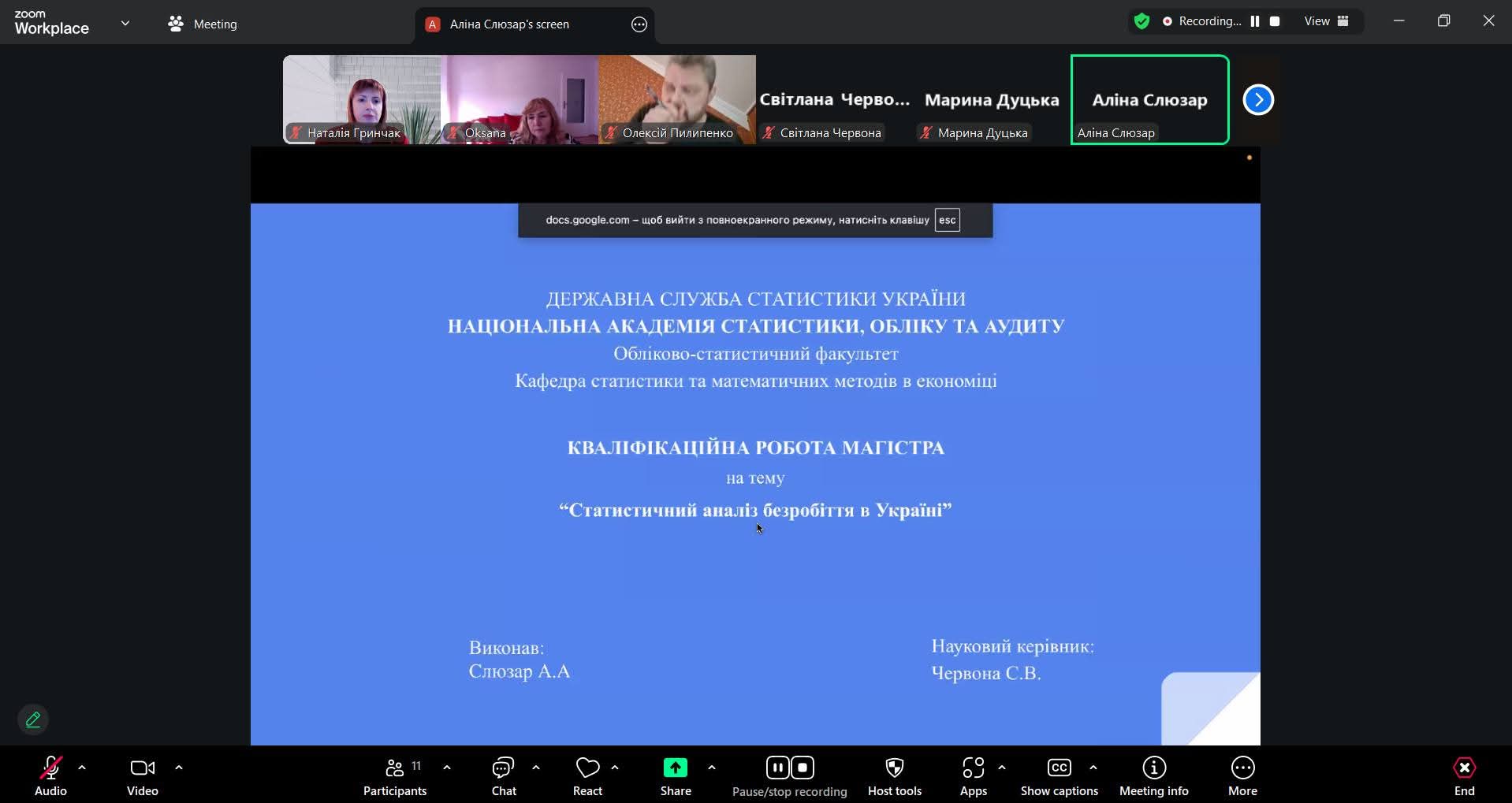Screen dimensions: 1512x803
Task: Open Zoom Workplace dropdown chevron
Action: point(125,24)
